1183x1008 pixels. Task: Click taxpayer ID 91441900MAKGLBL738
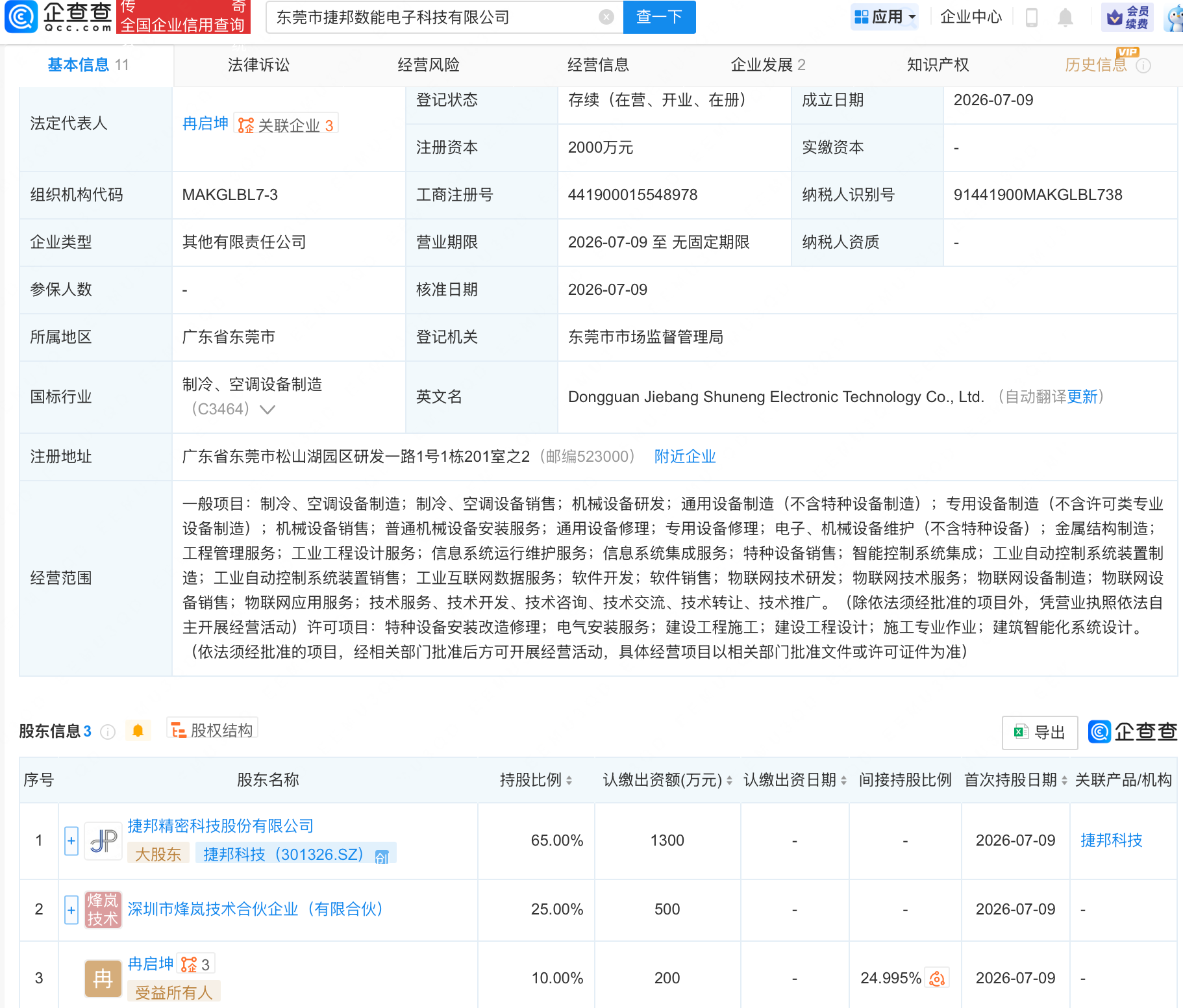(1038, 195)
